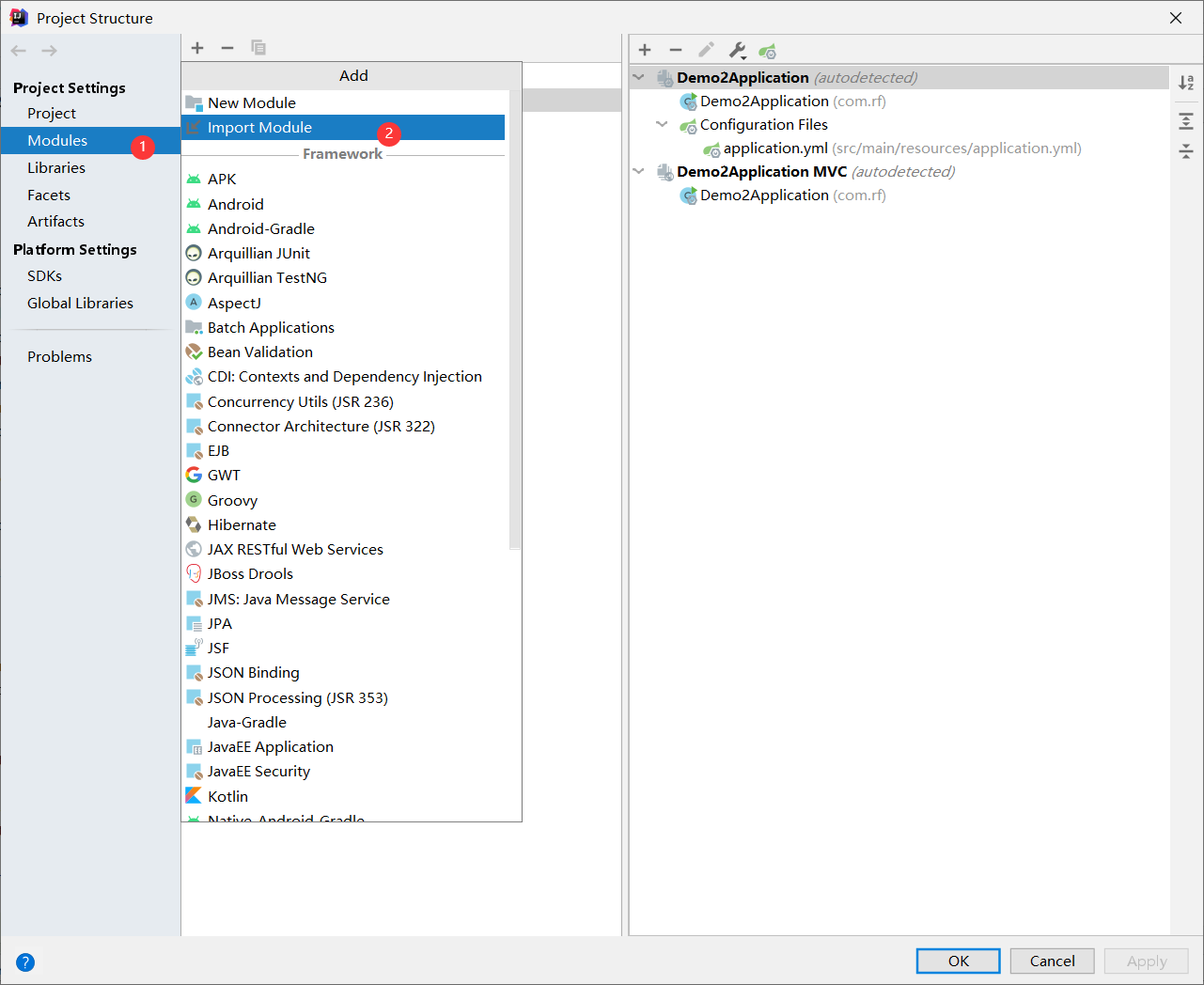The height and width of the screenshot is (985, 1204).
Task: Click the Arquillian JUnit icon
Action: (x=194, y=253)
